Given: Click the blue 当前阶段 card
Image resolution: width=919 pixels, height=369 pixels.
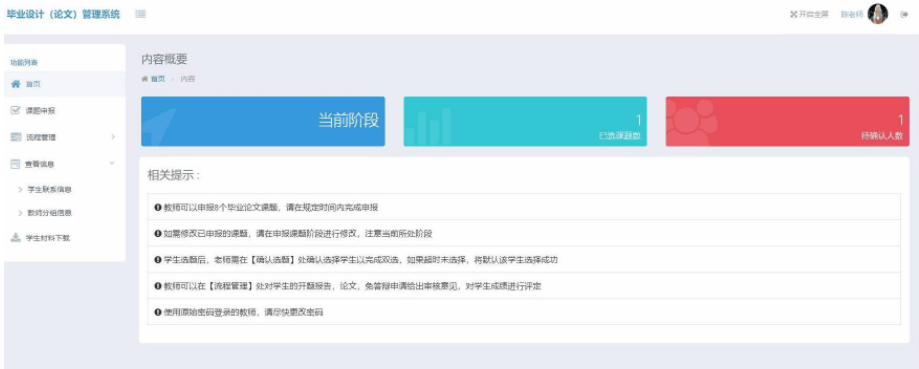Looking at the screenshot, I should click(263, 121).
